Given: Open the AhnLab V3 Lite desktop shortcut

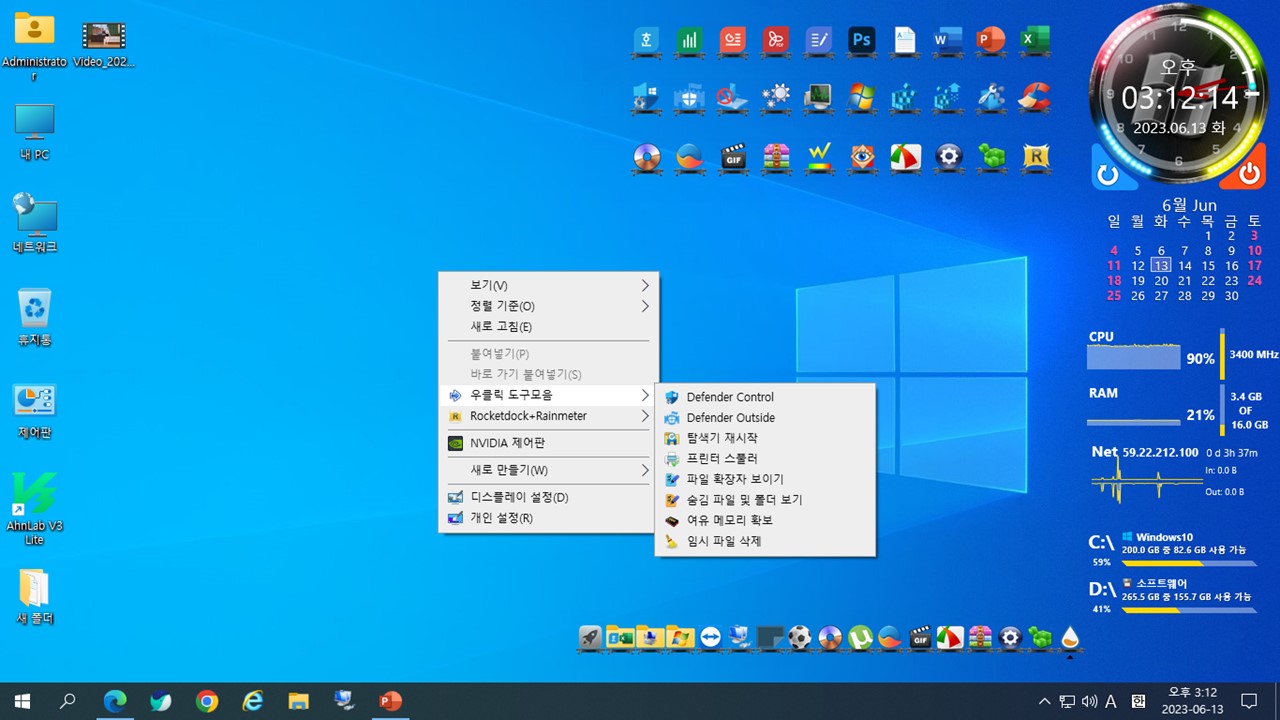Looking at the screenshot, I should (34, 508).
